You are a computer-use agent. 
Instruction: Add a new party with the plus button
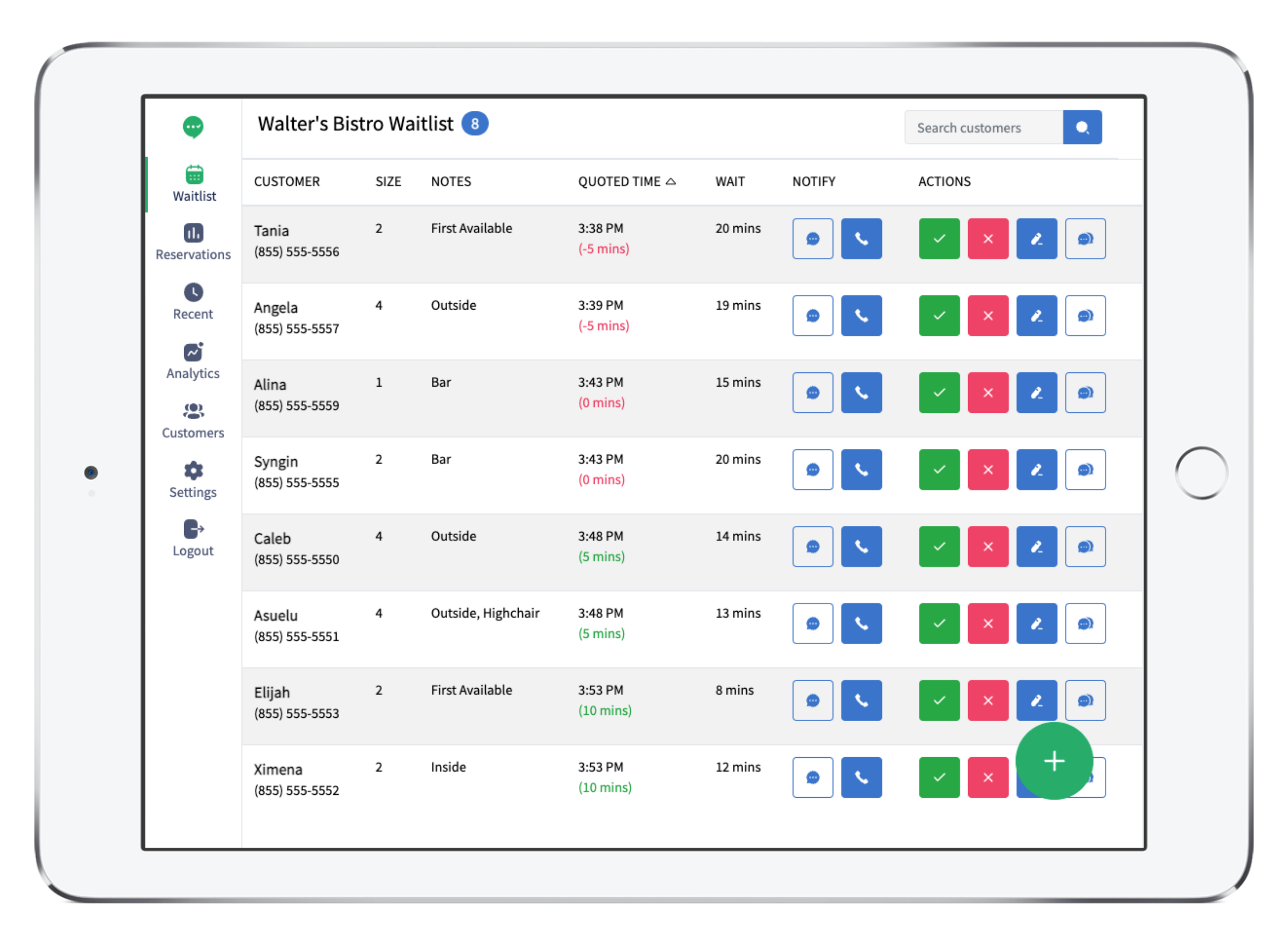tap(1054, 760)
